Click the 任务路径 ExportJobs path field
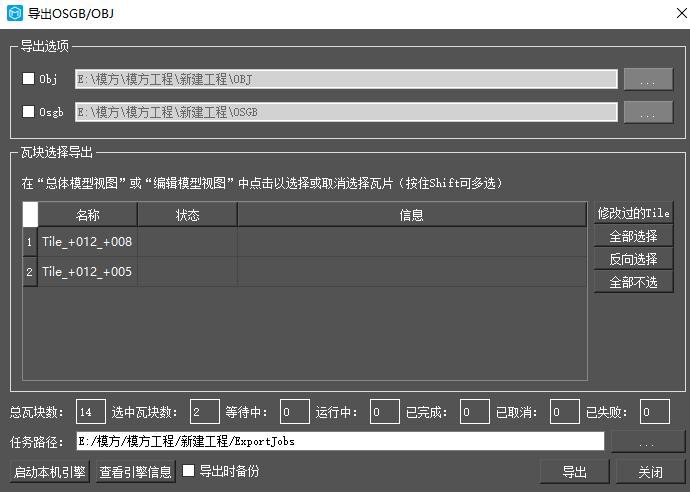The image size is (690, 492). coord(340,441)
